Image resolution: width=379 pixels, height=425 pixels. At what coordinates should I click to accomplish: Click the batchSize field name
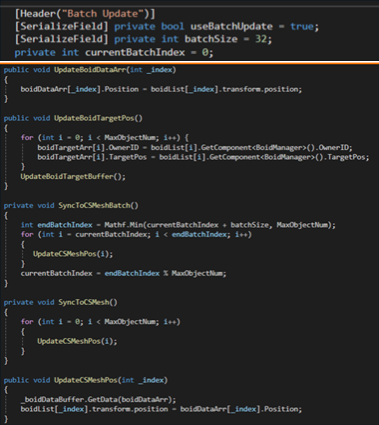click(x=211, y=39)
